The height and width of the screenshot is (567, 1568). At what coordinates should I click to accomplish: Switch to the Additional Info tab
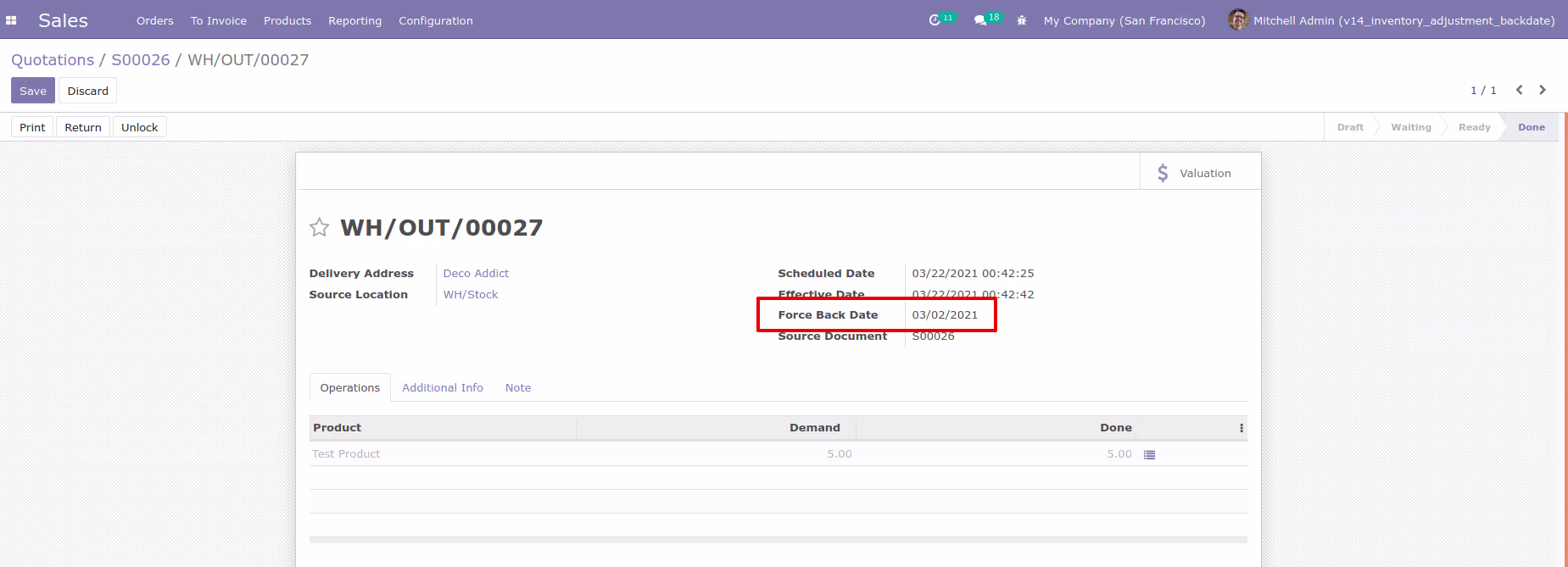tap(443, 387)
